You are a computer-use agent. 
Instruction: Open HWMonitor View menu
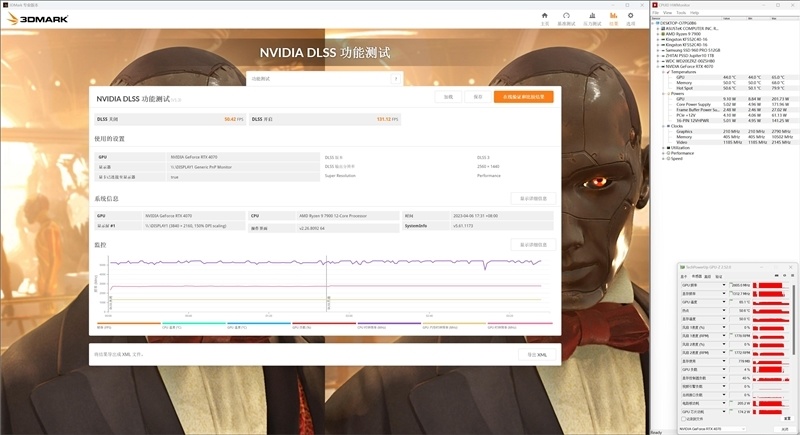click(667, 13)
